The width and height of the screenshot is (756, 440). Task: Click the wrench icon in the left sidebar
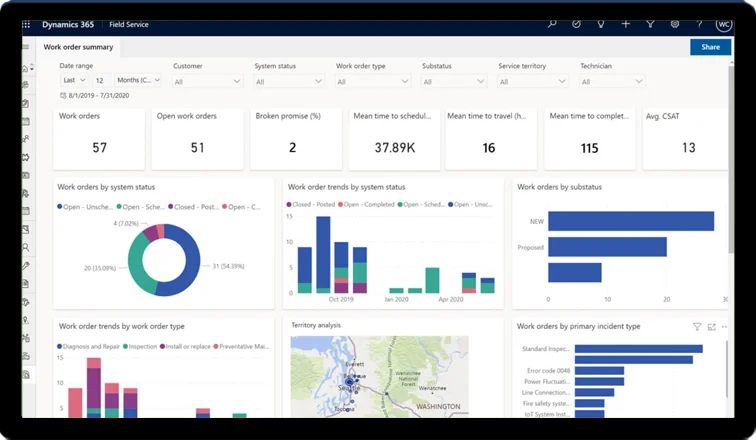(x=26, y=266)
